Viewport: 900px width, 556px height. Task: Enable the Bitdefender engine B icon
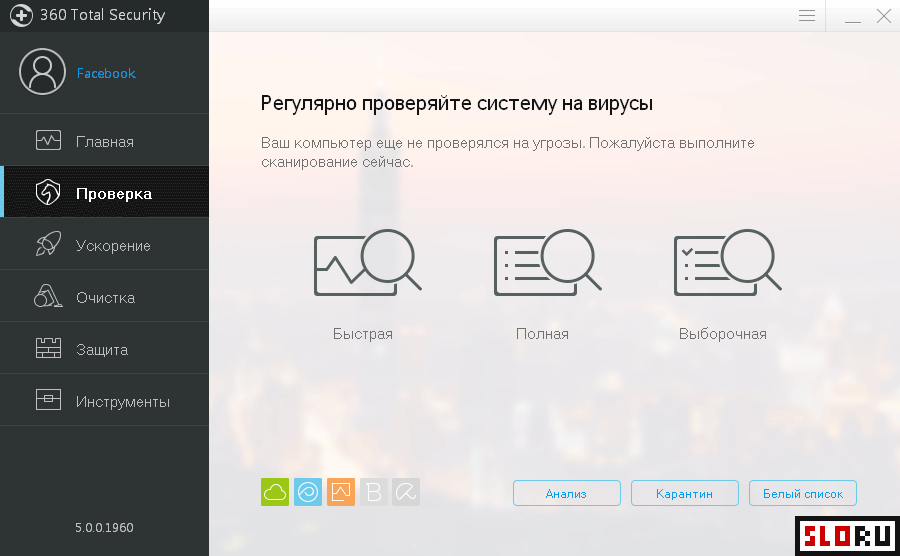[374, 492]
